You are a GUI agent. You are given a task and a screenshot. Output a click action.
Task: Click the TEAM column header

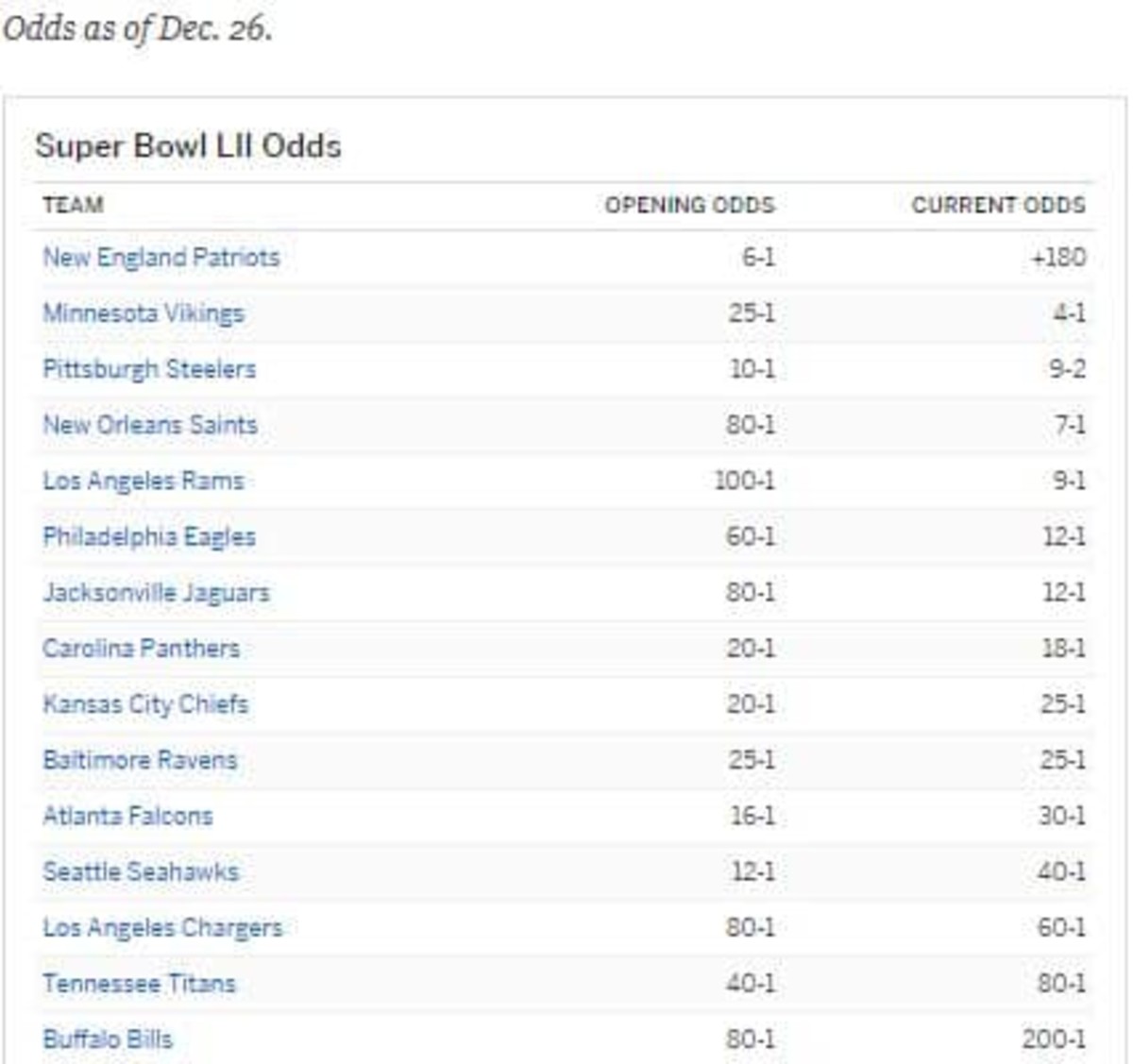coord(74,205)
